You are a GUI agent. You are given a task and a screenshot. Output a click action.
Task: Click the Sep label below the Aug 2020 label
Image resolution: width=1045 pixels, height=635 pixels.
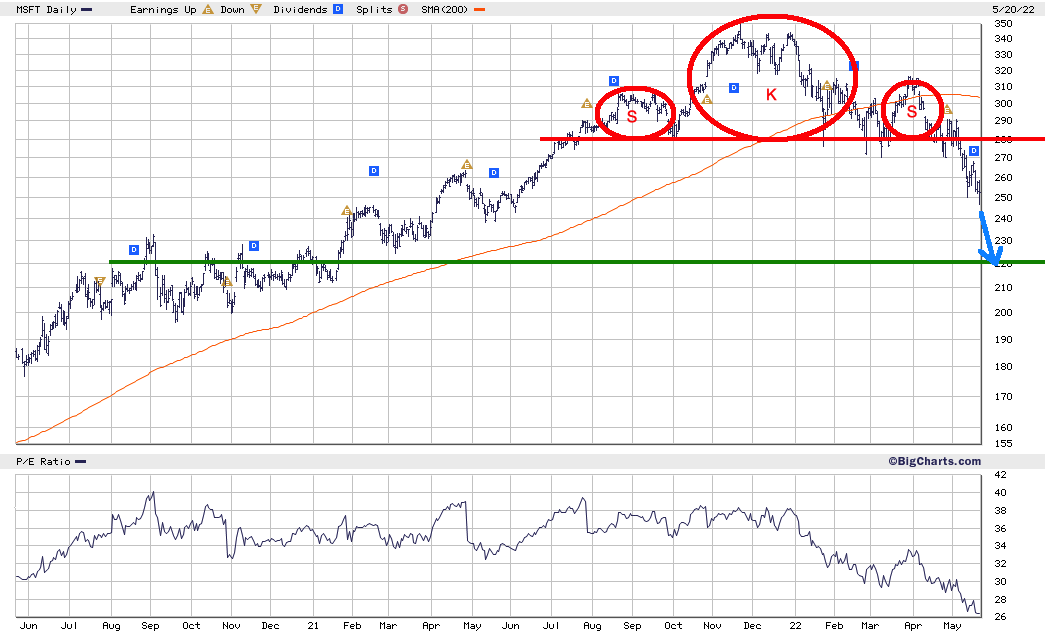tap(151, 626)
